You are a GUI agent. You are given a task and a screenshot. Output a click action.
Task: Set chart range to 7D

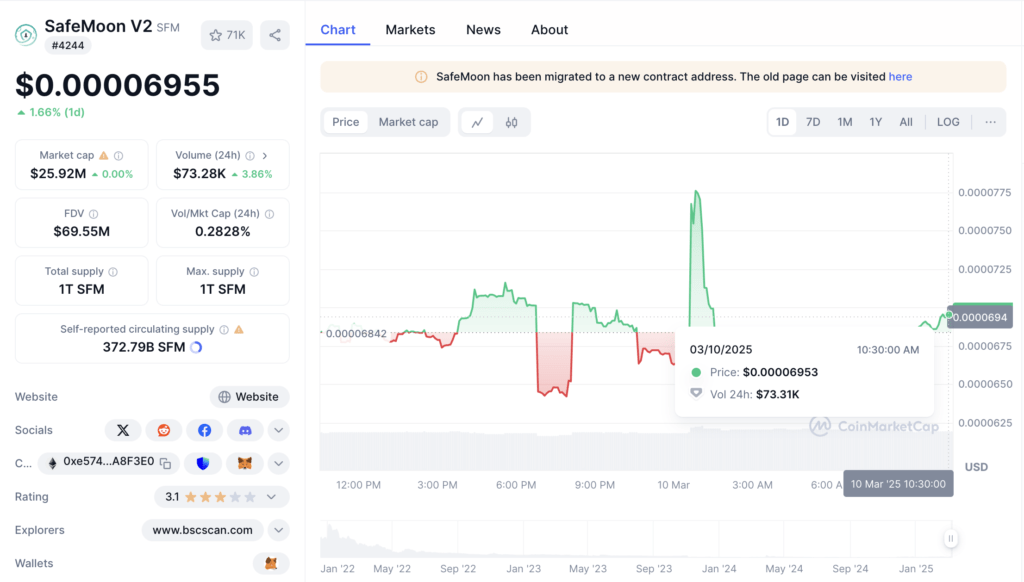(813, 122)
